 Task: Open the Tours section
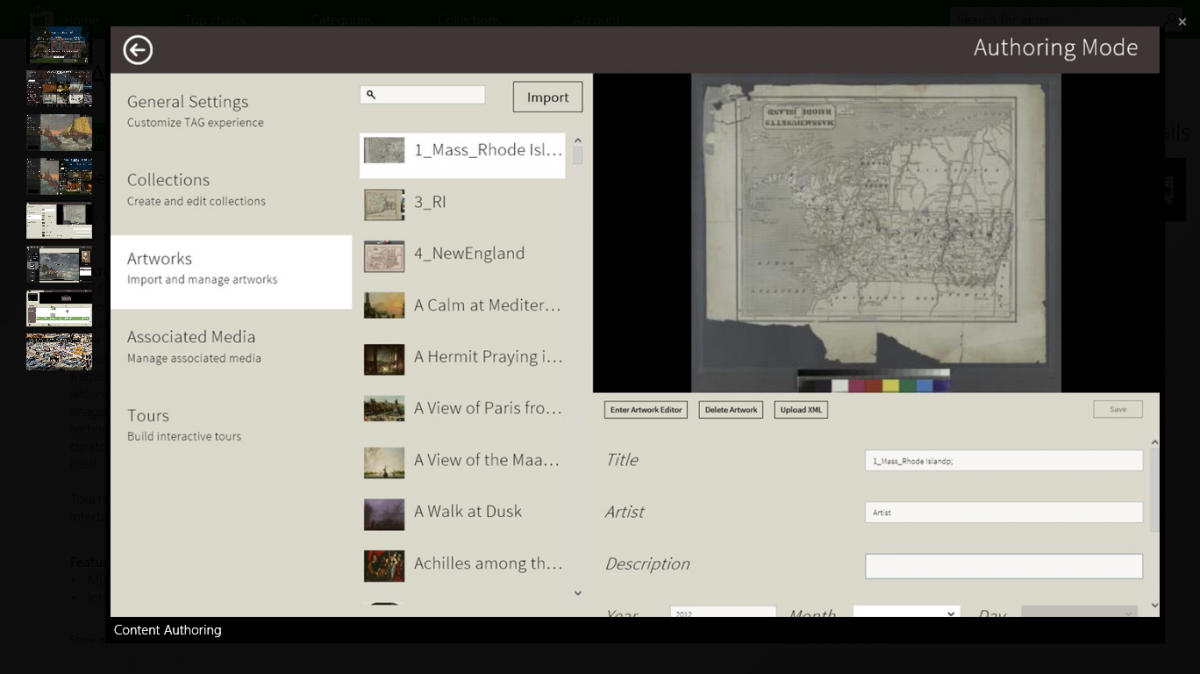(231, 425)
